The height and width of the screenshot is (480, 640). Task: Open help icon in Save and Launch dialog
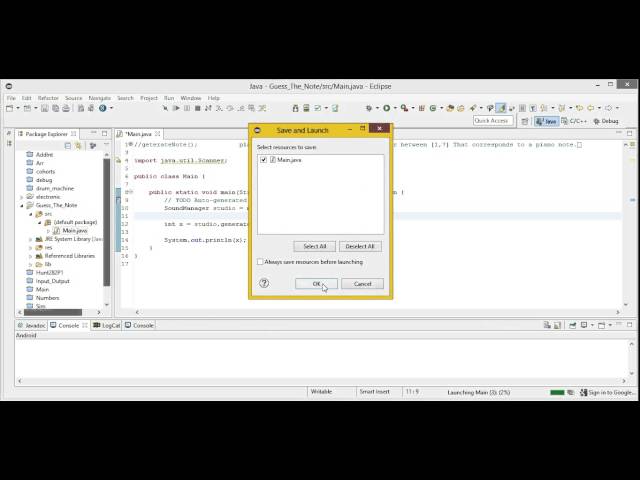264,283
